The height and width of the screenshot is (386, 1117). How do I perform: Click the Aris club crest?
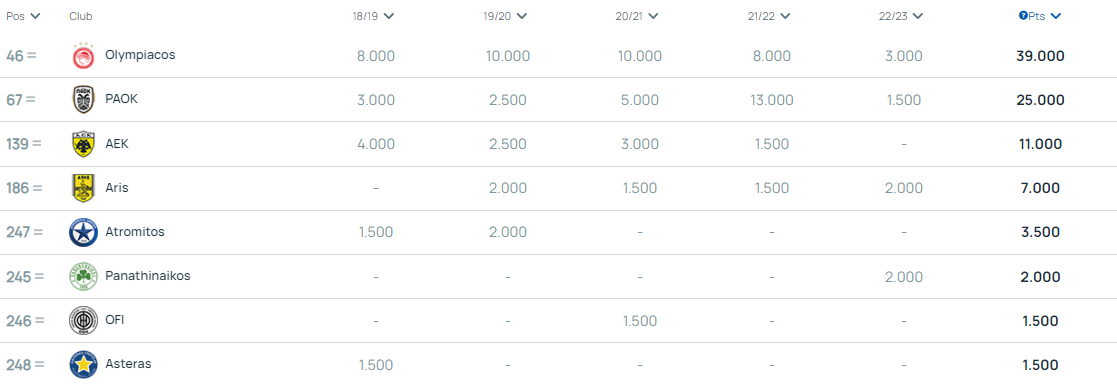coord(83,188)
